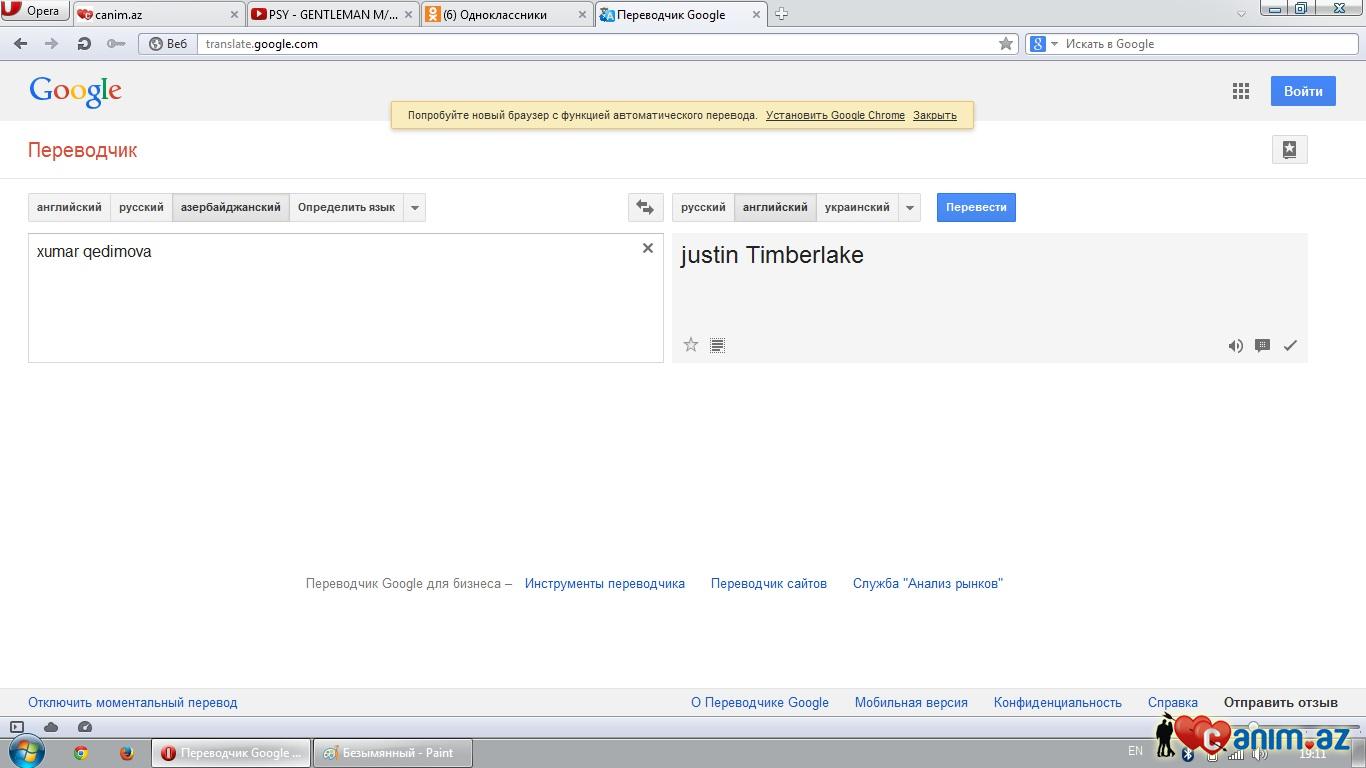Click the checkmark rate translation icon
This screenshot has width=1366, height=768.
1290,346
